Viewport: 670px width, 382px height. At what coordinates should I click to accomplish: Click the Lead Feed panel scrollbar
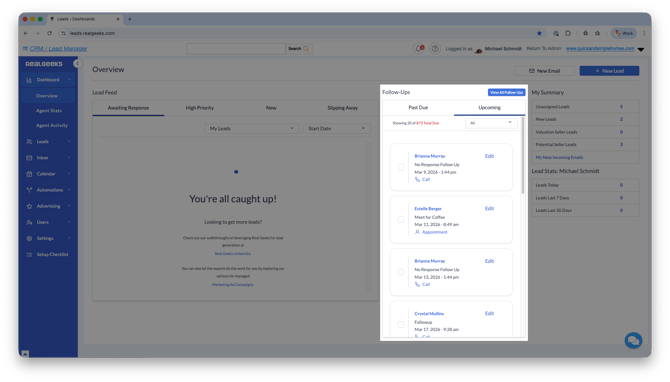(x=368, y=218)
